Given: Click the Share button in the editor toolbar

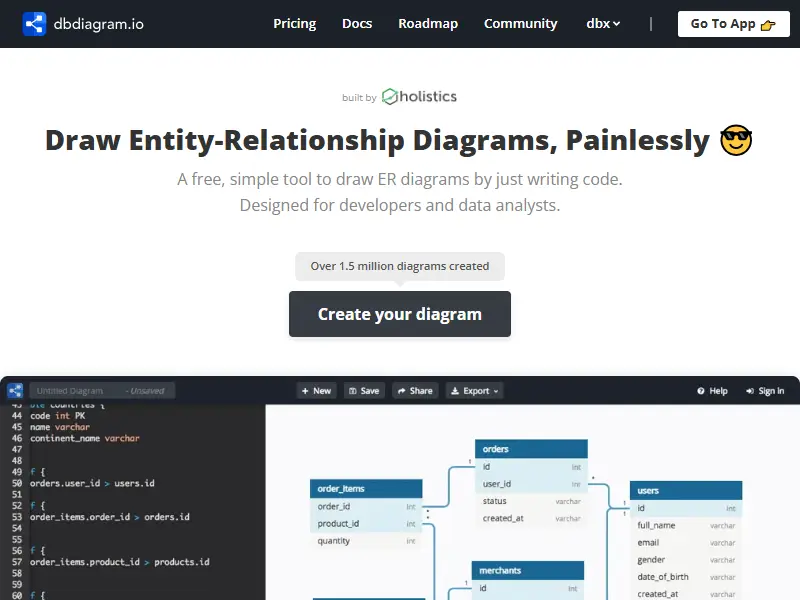Looking at the screenshot, I should tap(415, 391).
